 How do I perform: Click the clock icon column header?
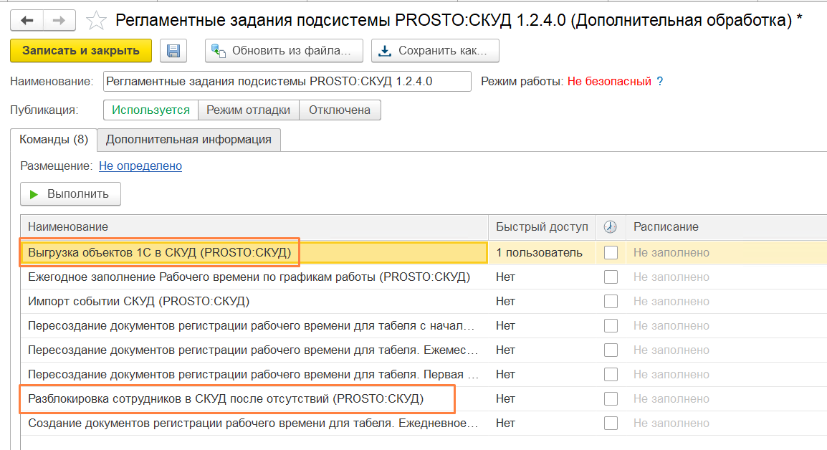point(611,227)
